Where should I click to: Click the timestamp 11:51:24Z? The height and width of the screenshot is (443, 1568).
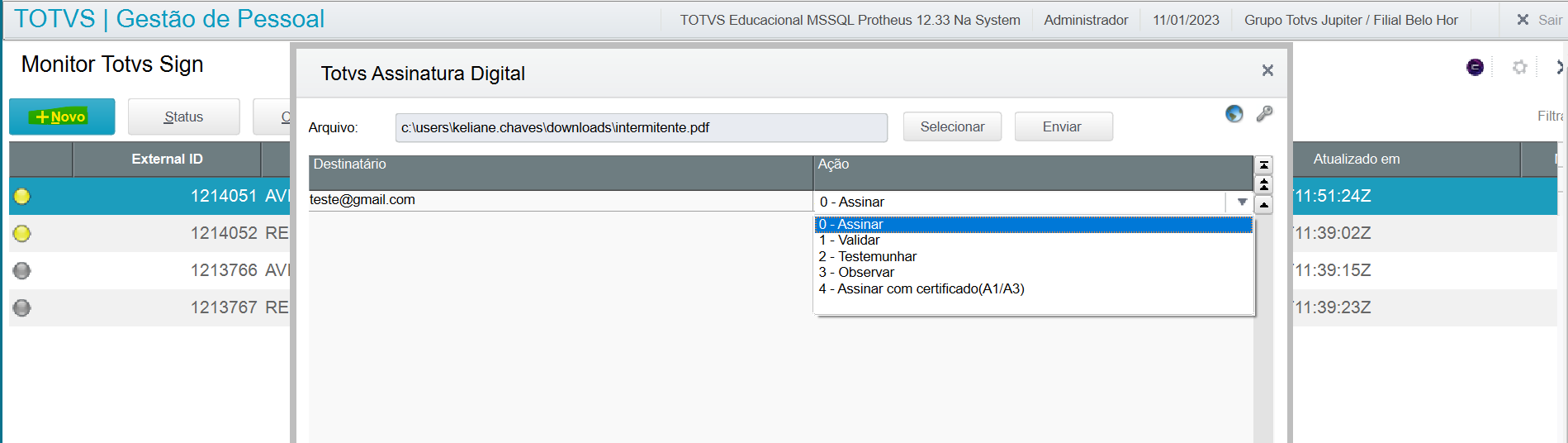click(1333, 196)
